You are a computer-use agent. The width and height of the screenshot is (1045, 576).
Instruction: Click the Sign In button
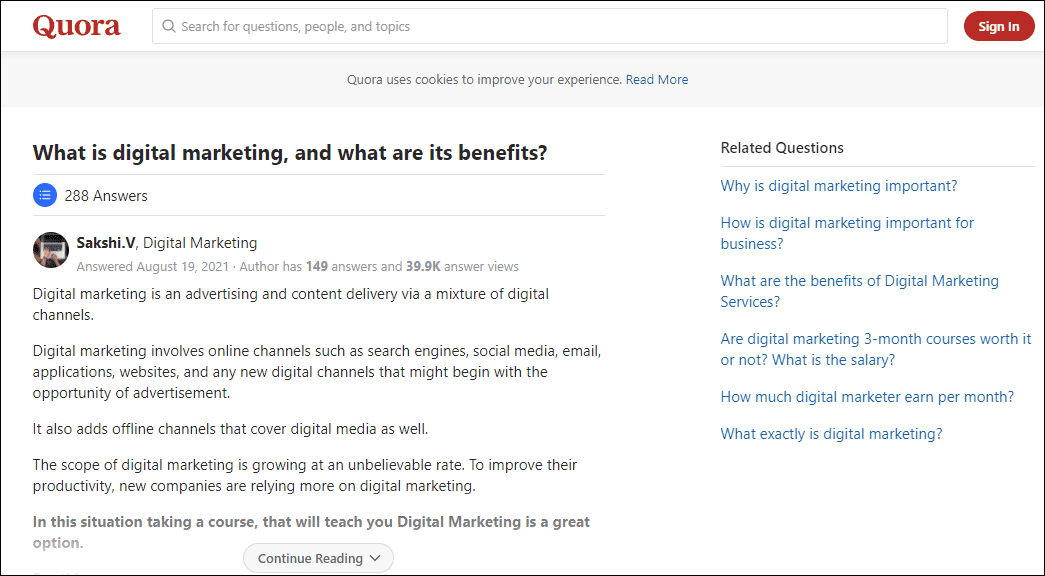[998, 26]
